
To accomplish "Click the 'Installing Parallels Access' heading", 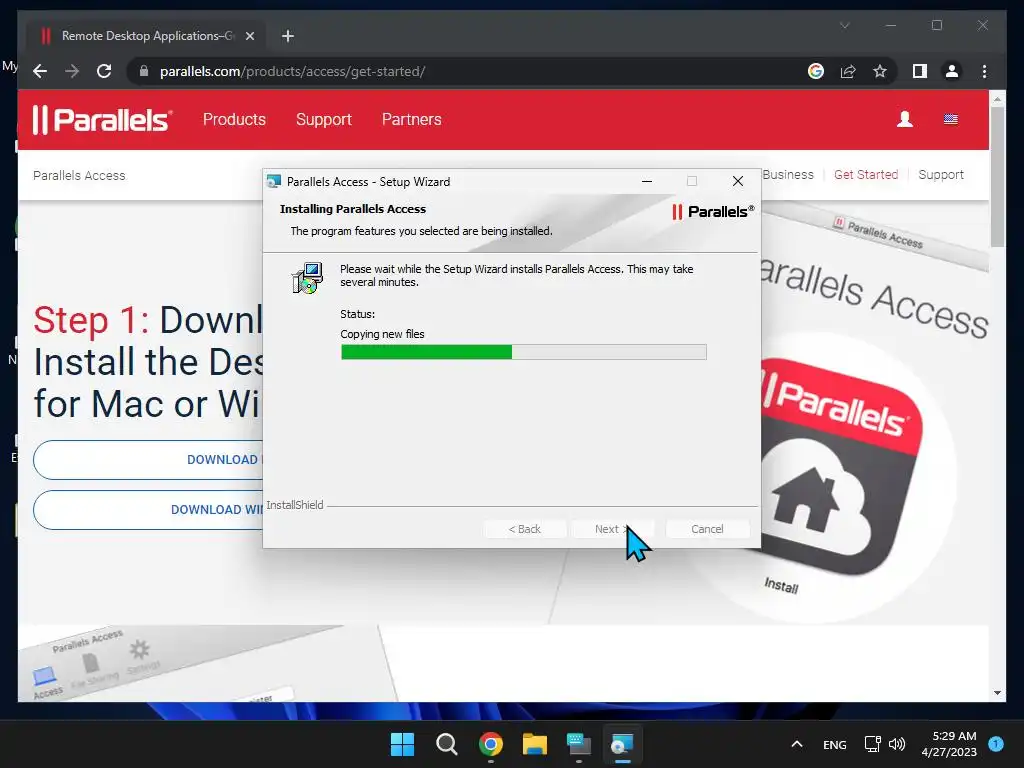I will pyautogui.click(x=353, y=209).
